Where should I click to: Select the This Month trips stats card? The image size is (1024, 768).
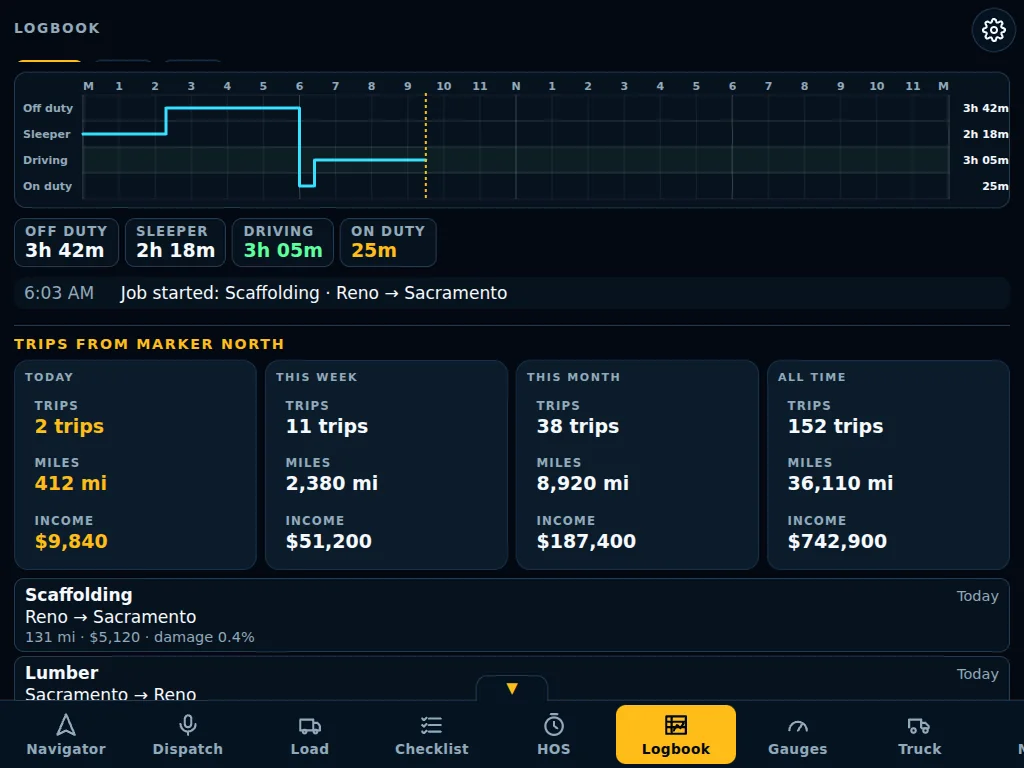(x=637, y=464)
